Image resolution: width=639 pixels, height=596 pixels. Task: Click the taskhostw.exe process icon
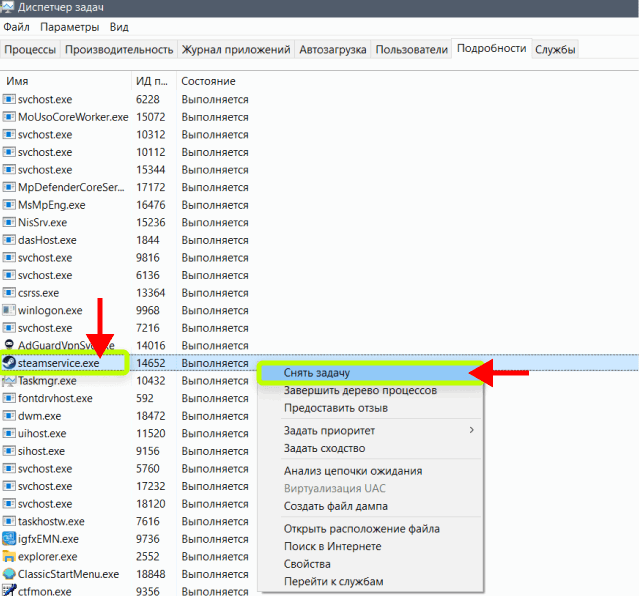(9, 521)
